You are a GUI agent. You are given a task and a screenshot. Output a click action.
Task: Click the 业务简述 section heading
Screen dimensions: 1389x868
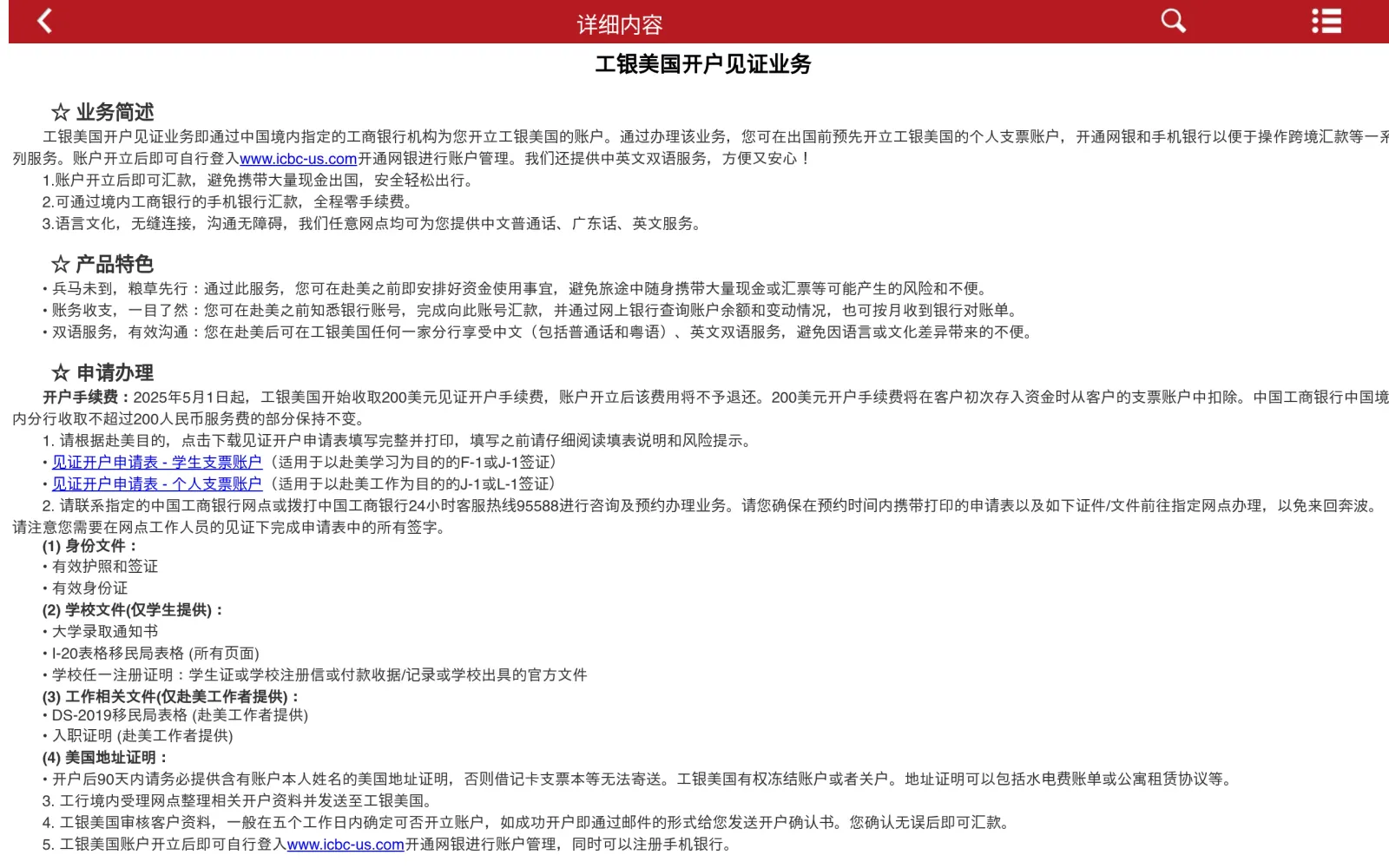click(115, 112)
